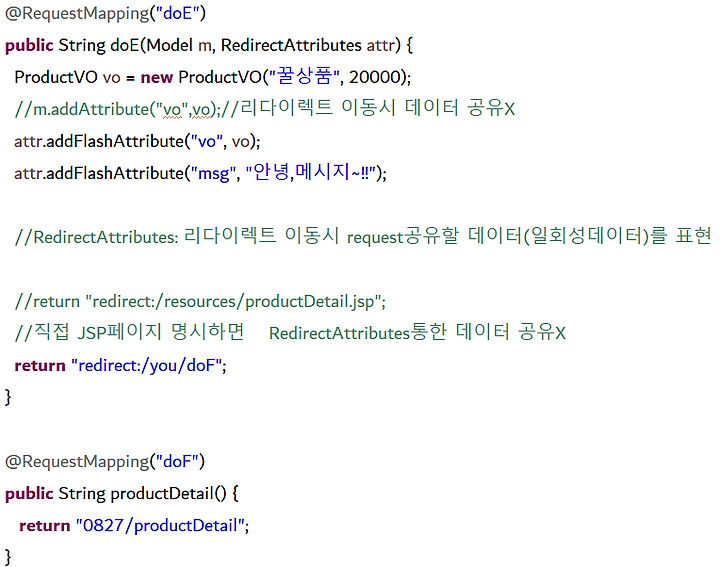Click the //RedirectAttributes comment line
Screen dimensions: 720x567
pyautogui.click(x=363, y=237)
